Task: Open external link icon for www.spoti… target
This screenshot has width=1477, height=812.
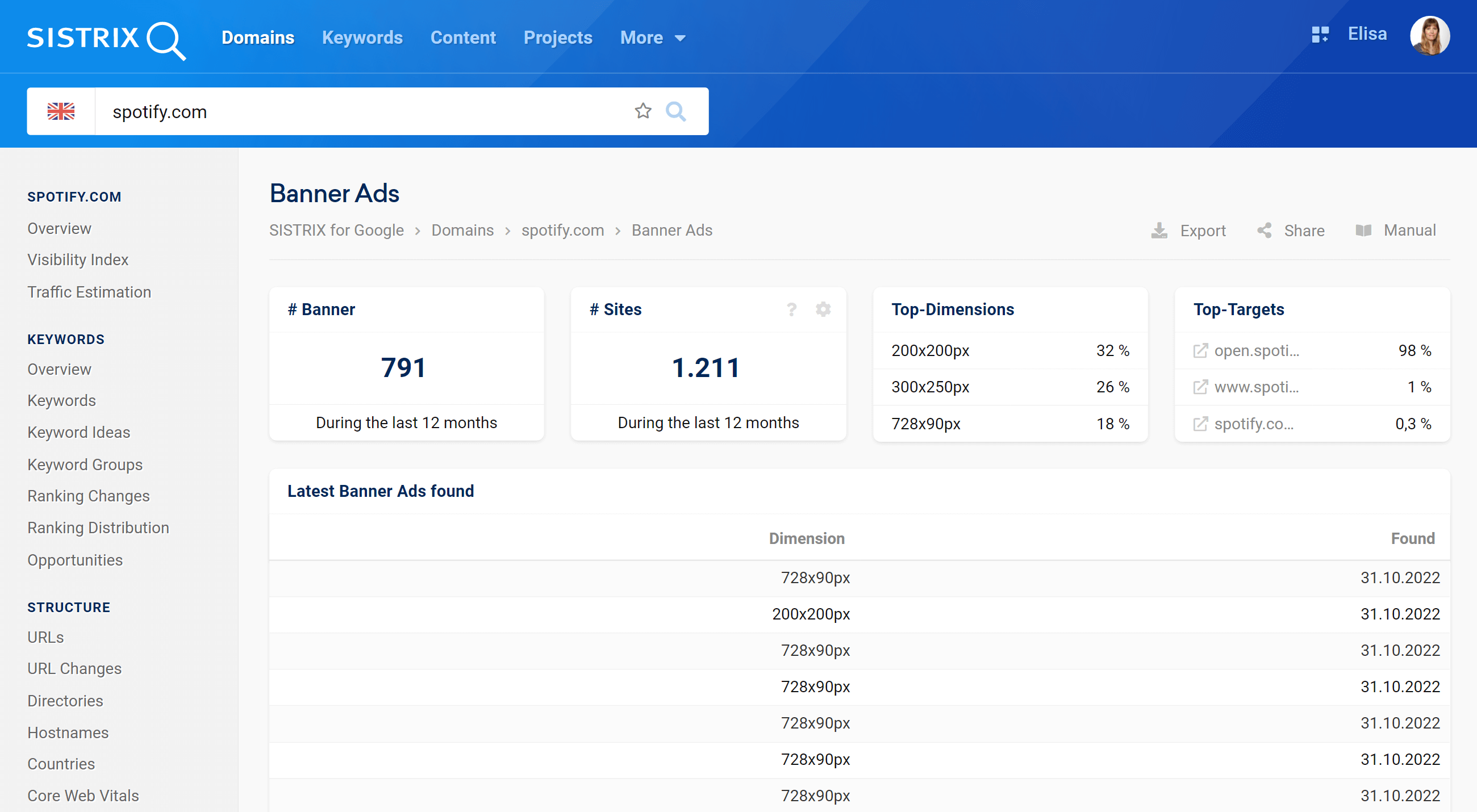Action: (x=1200, y=387)
